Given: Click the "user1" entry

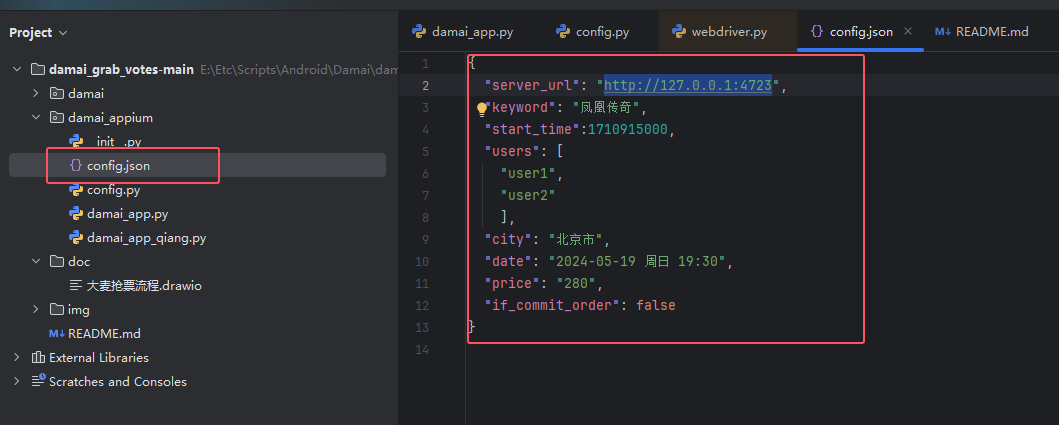Looking at the screenshot, I should [x=527, y=173].
